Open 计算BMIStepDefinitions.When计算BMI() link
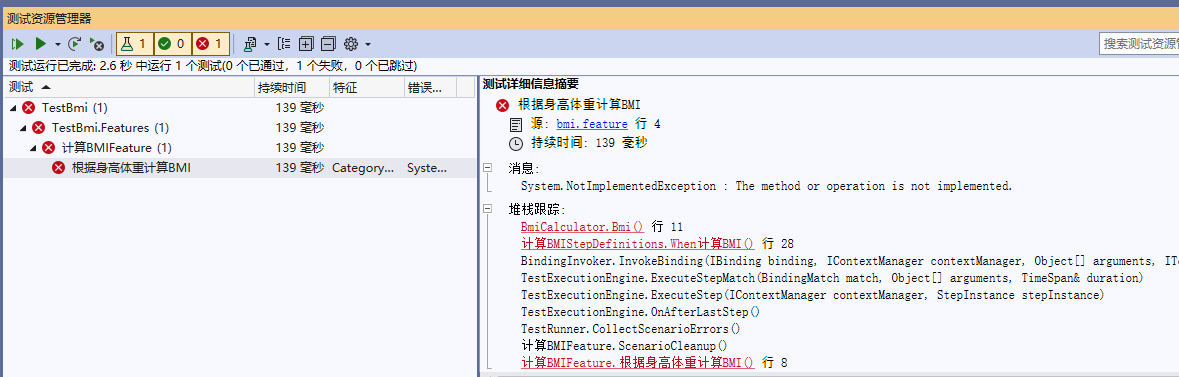This screenshot has width=1179, height=377. [x=638, y=243]
